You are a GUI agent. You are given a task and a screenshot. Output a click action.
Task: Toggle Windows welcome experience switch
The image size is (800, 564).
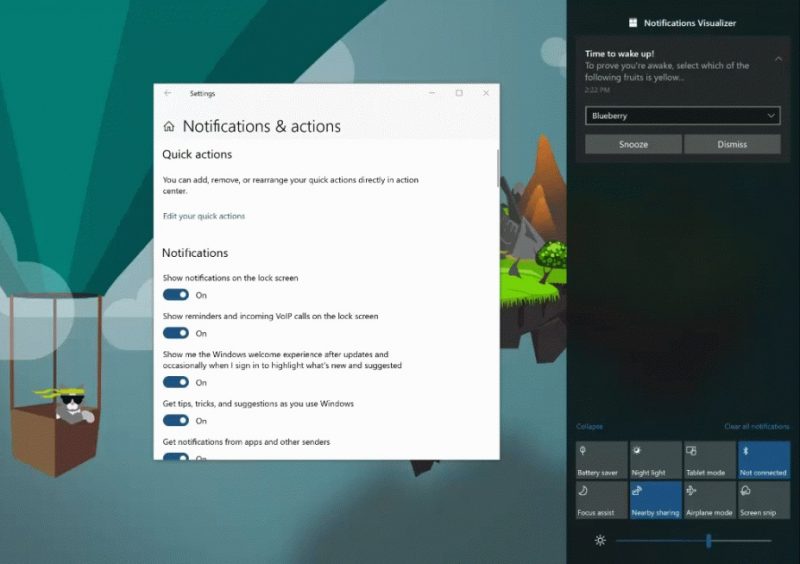[176, 382]
